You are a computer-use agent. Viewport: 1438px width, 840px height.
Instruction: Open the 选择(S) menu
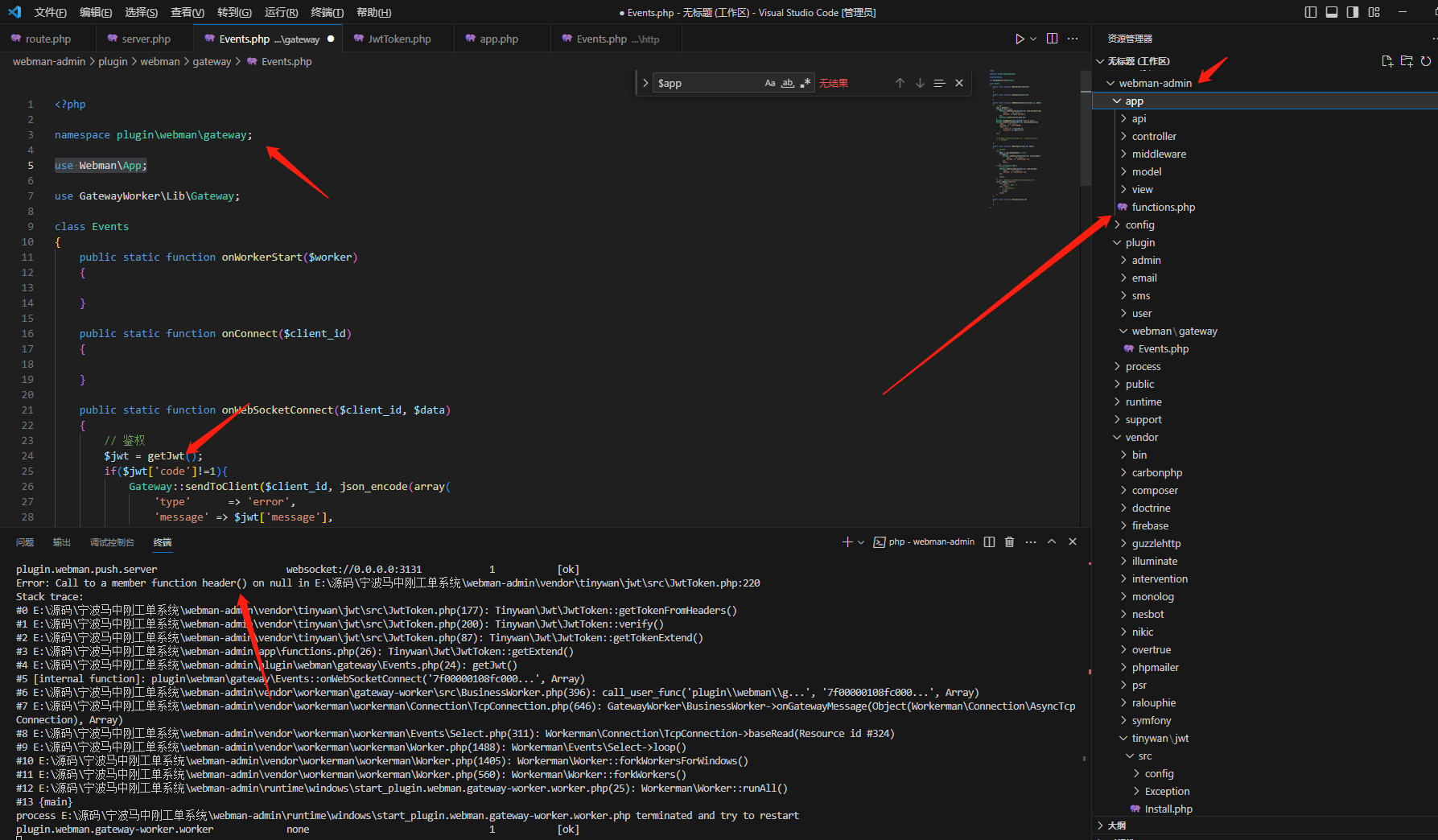tap(142, 12)
